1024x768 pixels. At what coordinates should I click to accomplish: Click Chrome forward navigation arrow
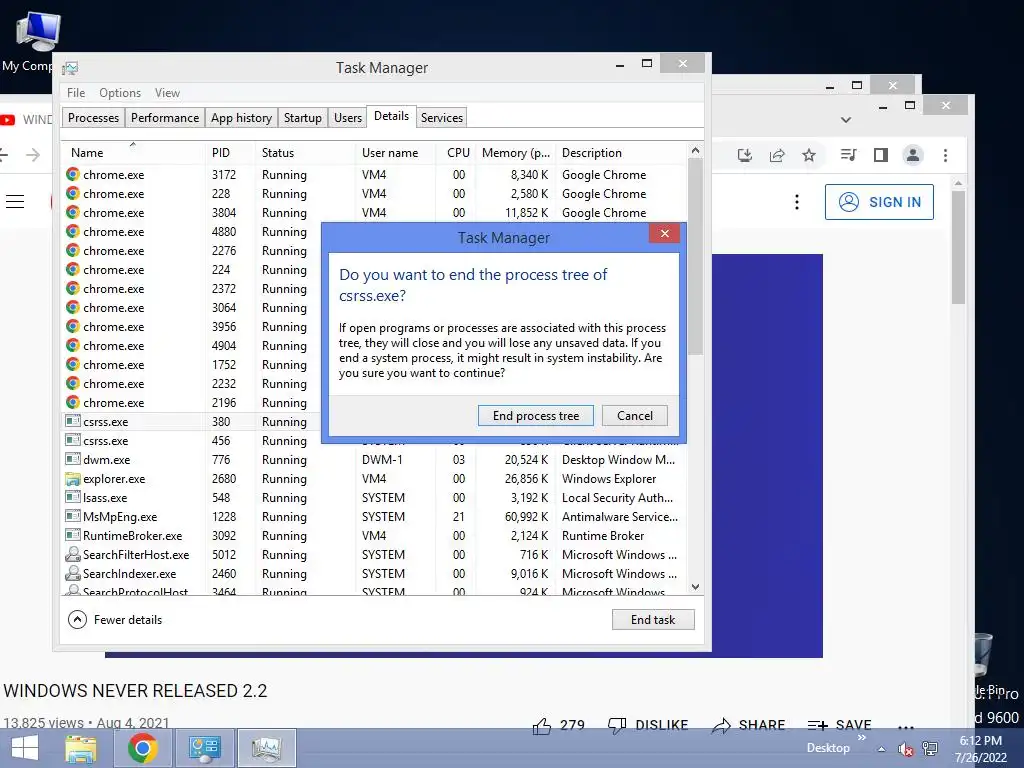[x=33, y=155]
